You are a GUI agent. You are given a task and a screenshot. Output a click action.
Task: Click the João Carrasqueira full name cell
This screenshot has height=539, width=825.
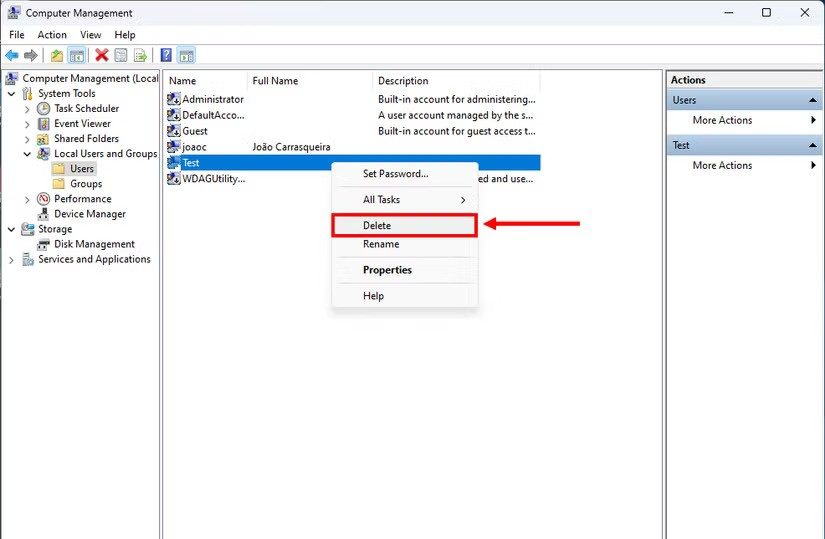[291, 147]
